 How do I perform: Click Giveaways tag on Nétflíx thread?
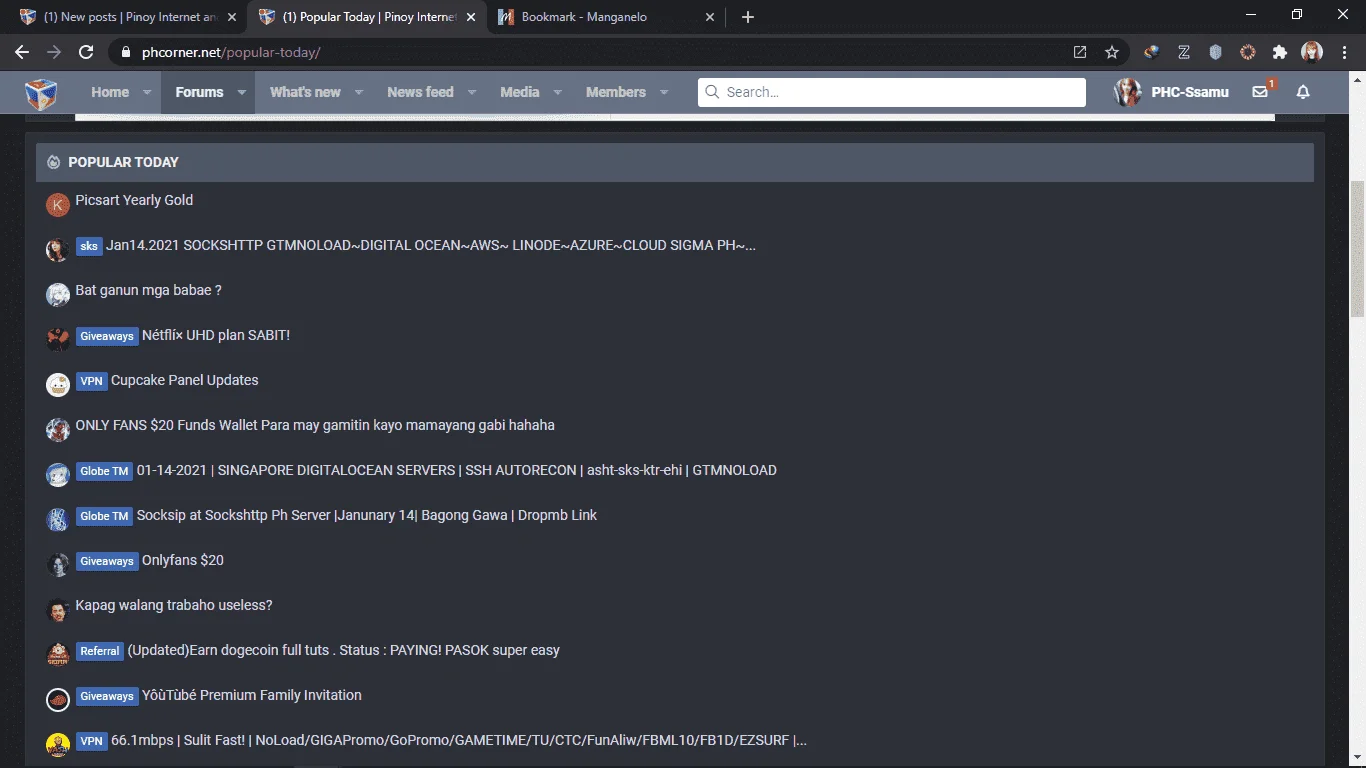[107, 336]
